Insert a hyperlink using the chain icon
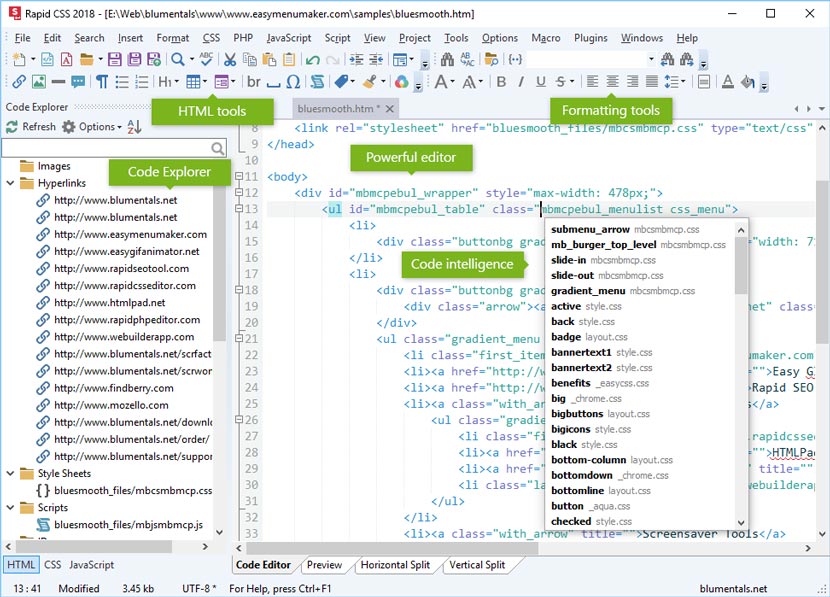Image resolution: width=830 pixels, height=597 pixels. [21, 82]
